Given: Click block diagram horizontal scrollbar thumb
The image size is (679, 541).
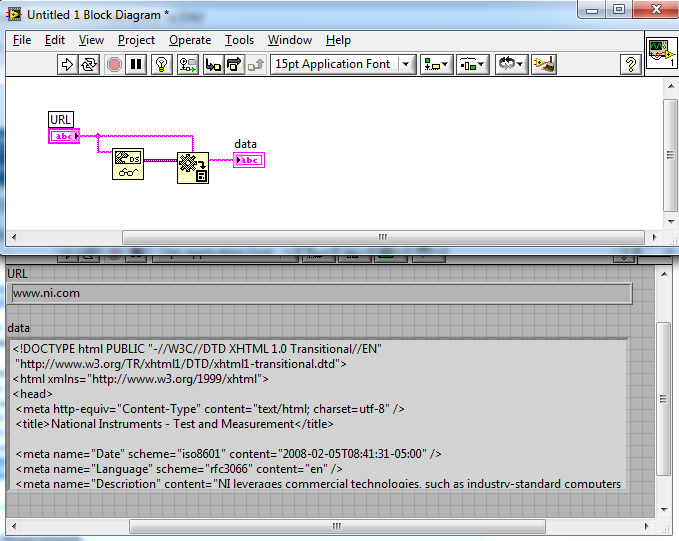Looking at the screenshot, I should click(383, 237).
